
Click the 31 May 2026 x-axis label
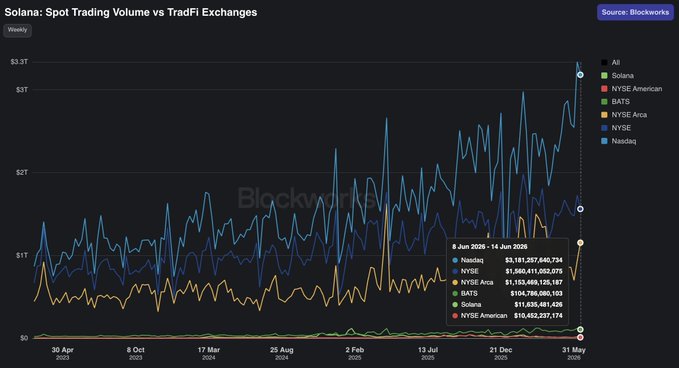tap(574, 353)
